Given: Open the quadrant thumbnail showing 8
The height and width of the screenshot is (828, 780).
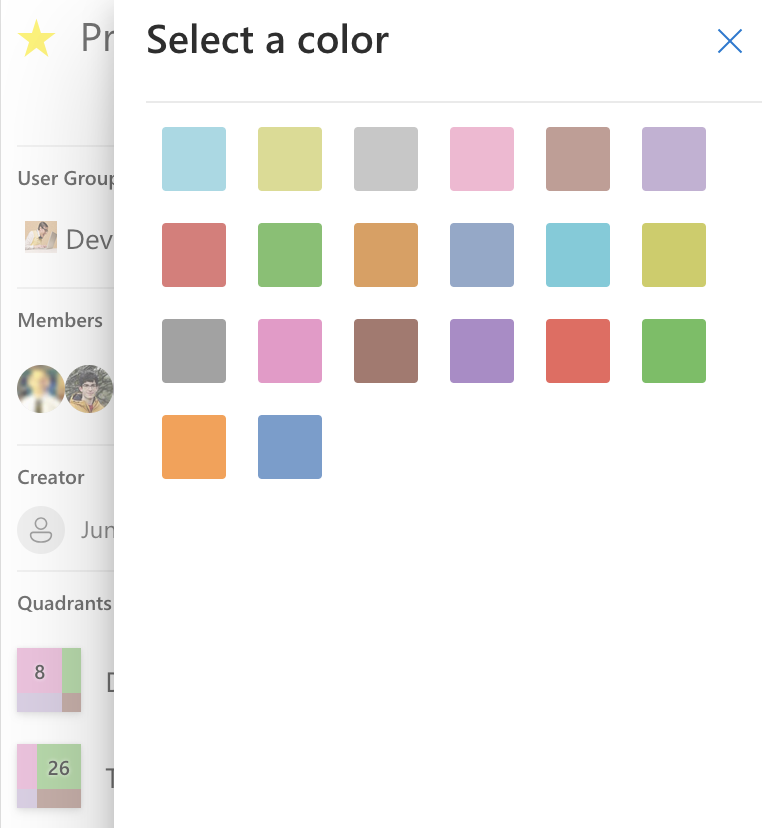Looking at the screenshot, I should coord(49,680).
